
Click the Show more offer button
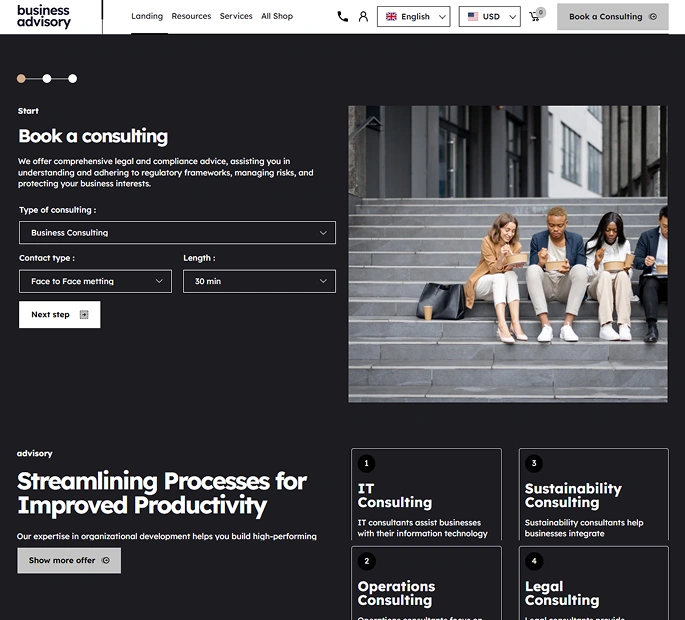point(69,561)
